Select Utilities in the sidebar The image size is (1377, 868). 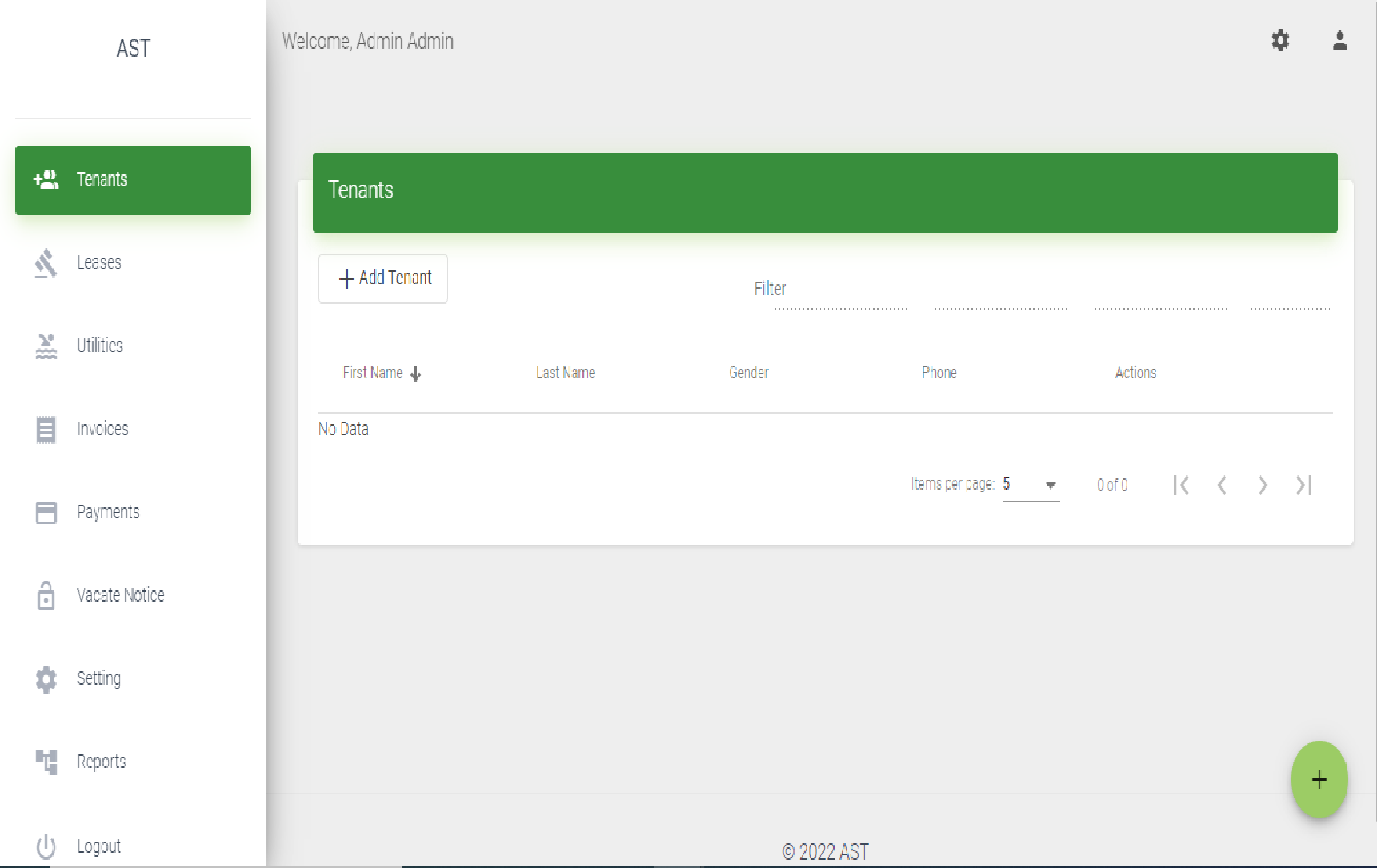pos(100,346)
